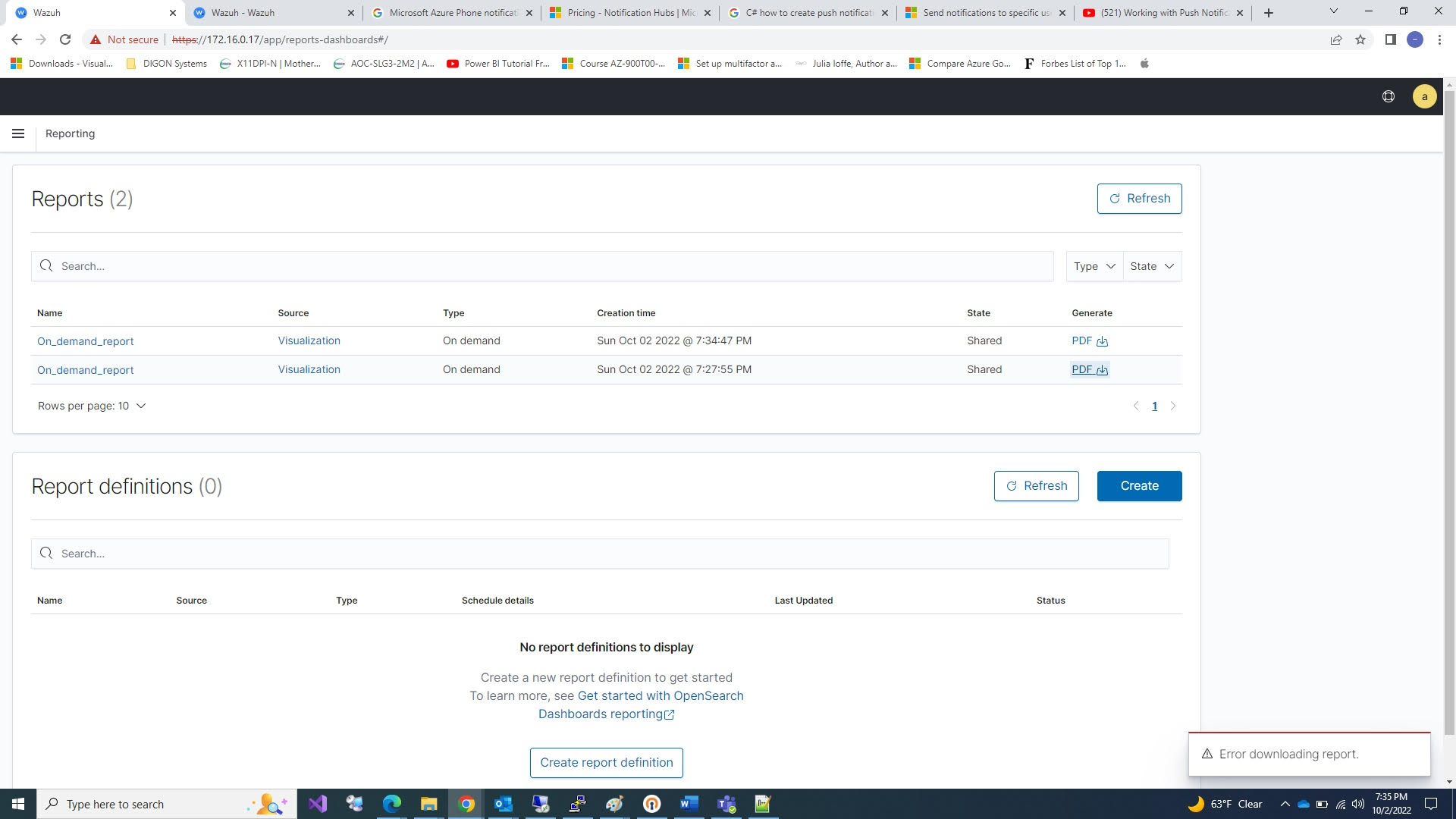Share the page via the share icon
1456x819 pixels.
coord(1335,39)
